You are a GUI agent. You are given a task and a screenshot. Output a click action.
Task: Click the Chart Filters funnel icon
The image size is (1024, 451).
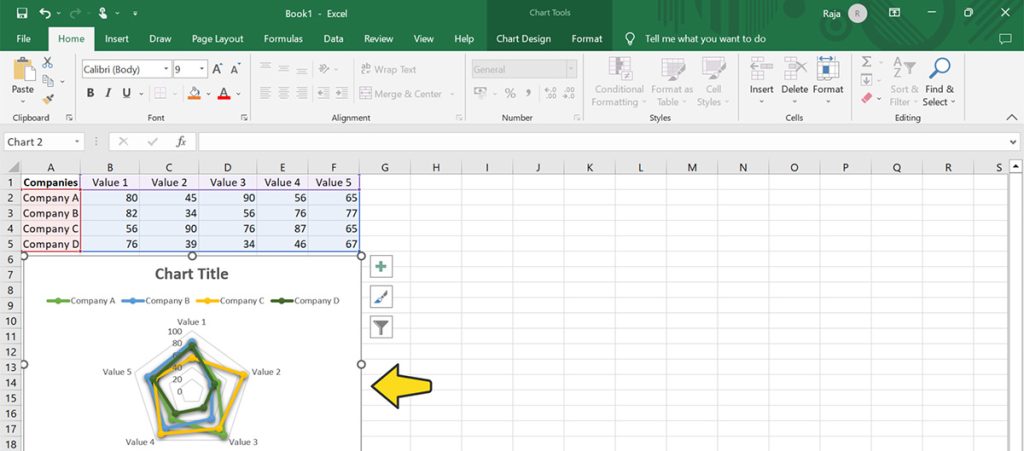381,326
